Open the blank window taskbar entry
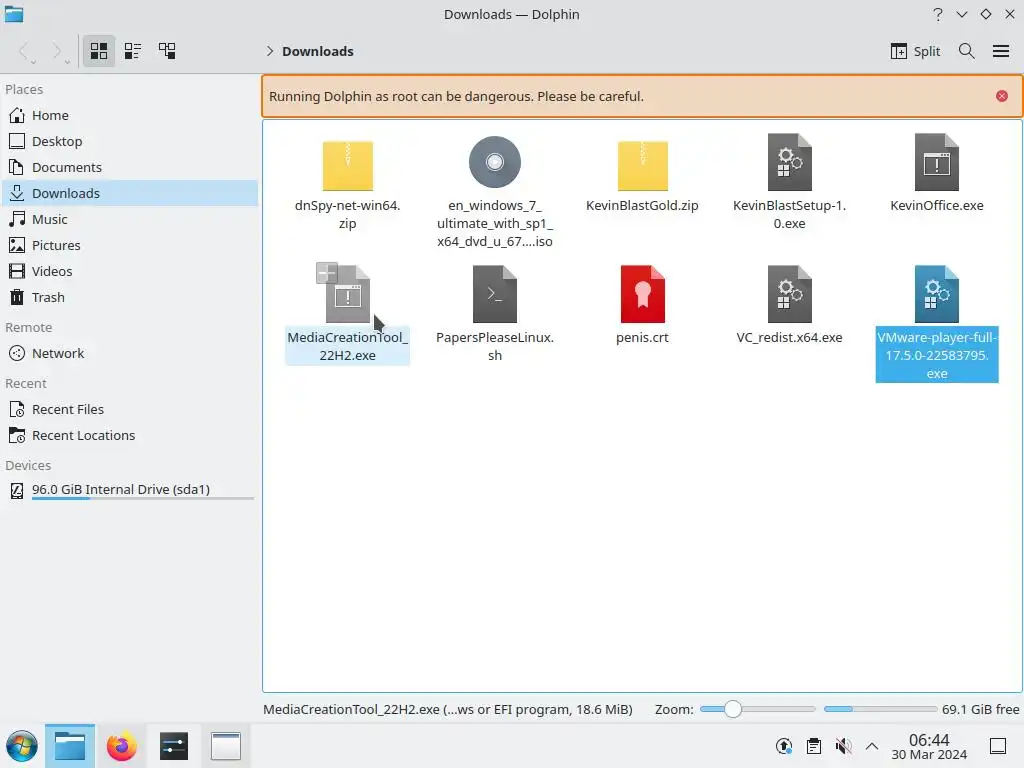 225,746
